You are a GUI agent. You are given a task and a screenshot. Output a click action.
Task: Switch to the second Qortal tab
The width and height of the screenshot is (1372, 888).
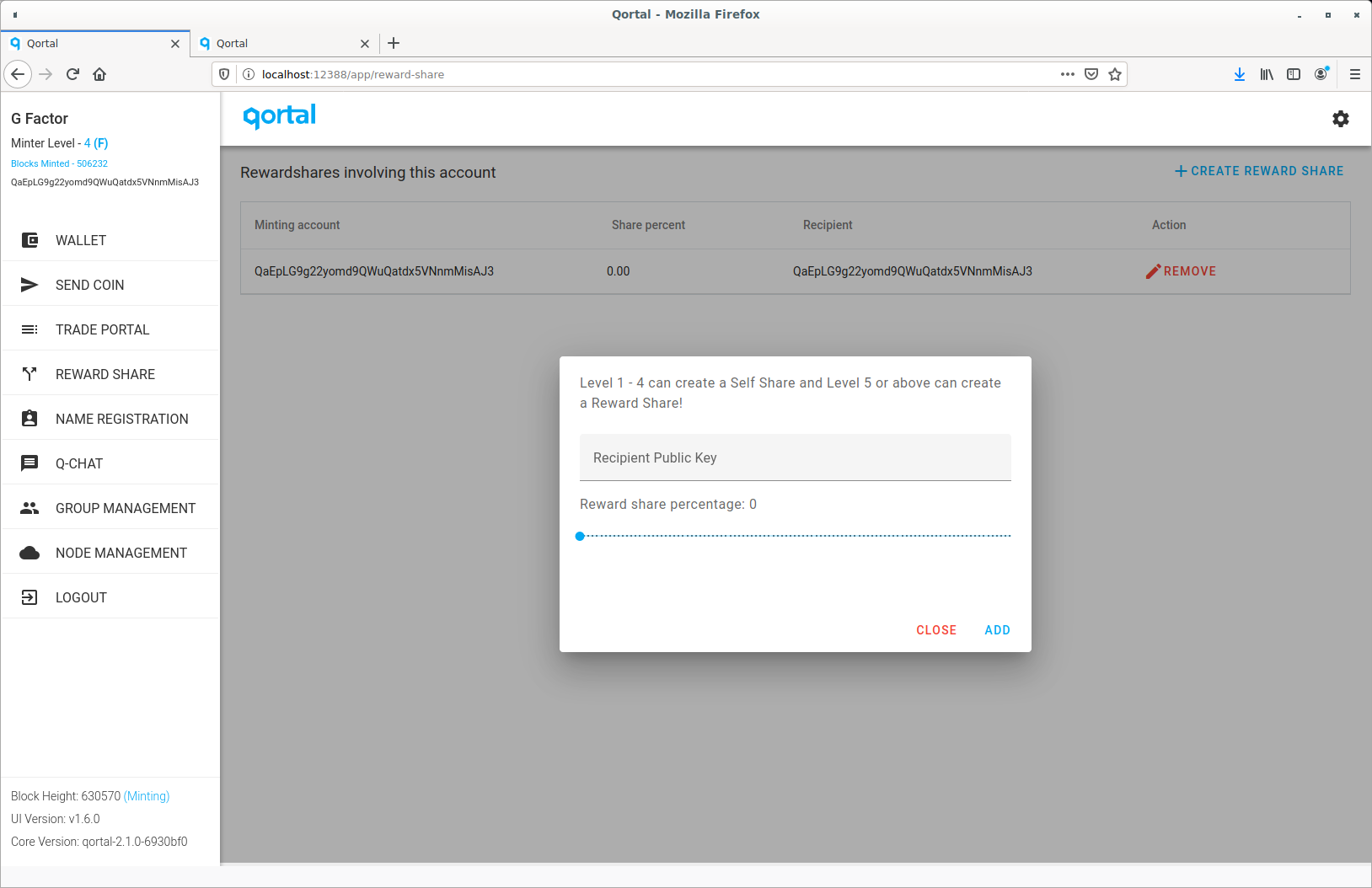(284, 44)
